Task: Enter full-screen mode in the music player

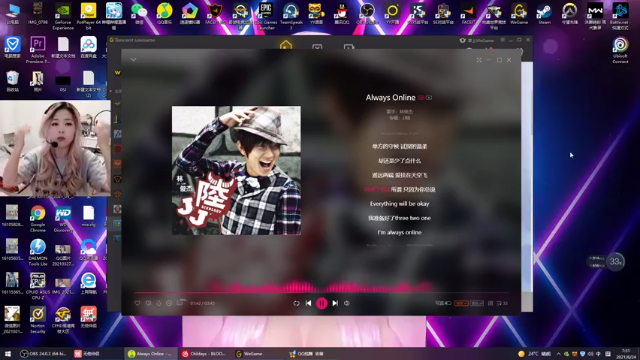Action: pos(479,60)
